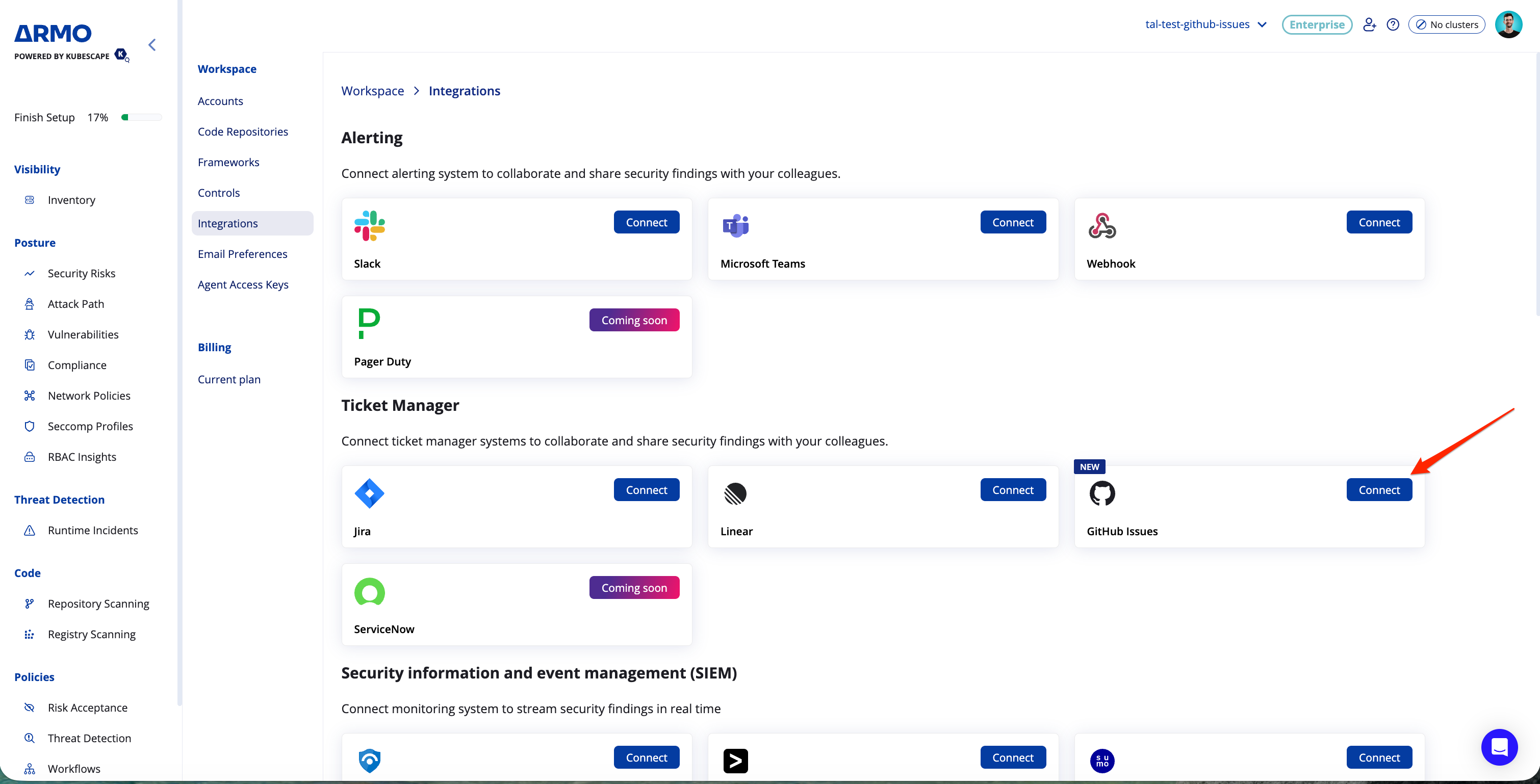This screenshot has height=784, width=1540.
Task: Click the Registry Scanning sidebar icon
Action: [x=29, y=634]
